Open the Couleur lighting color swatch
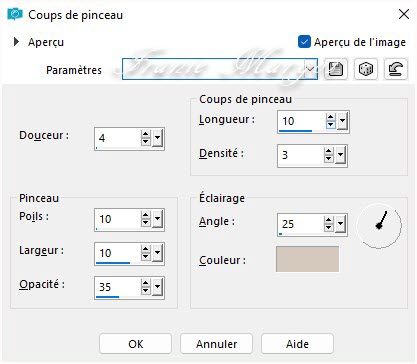 (x=307, y=259)
